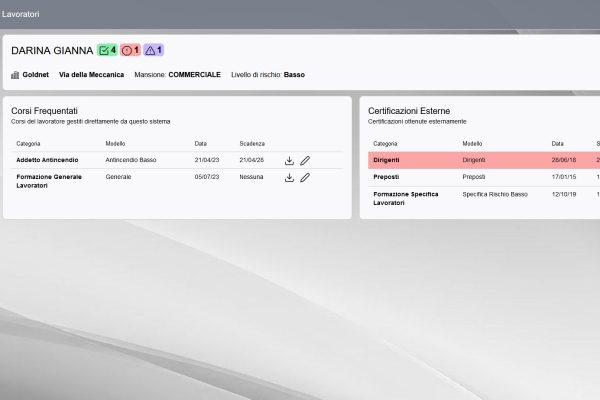The image size is (600, 400).
Task: Click the Certificazioni Esterne panel title
Action: coord(409,111)
